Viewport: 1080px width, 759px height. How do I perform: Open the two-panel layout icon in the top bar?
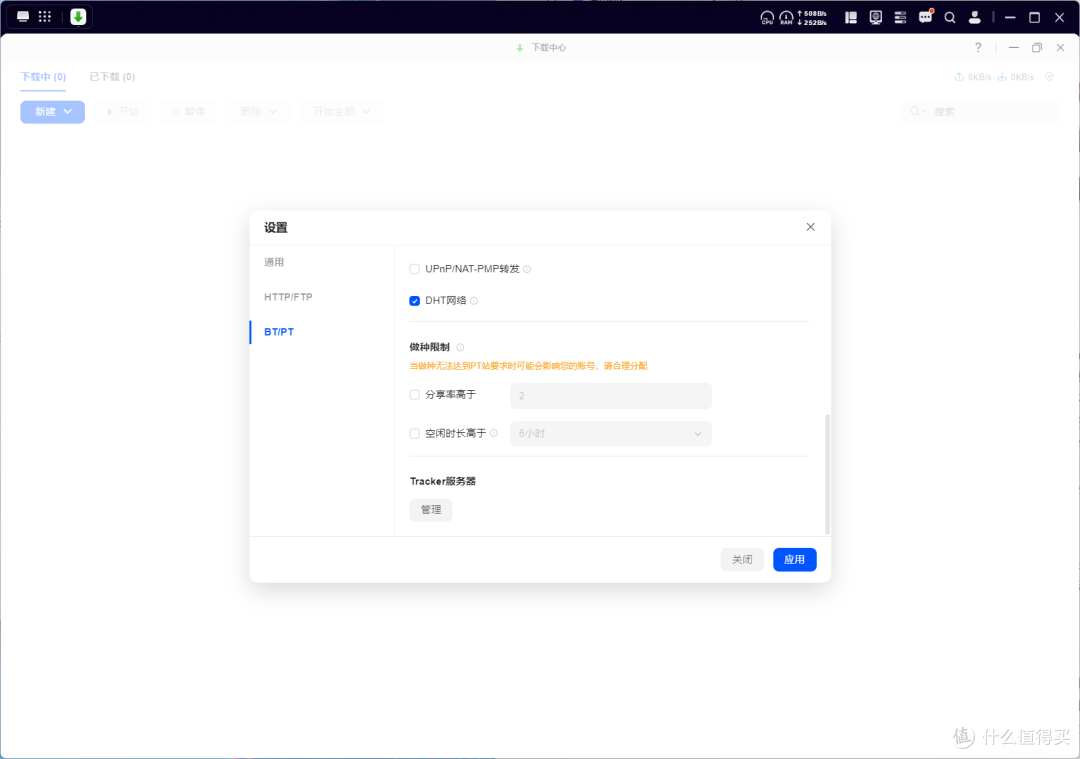coord(851,18)
